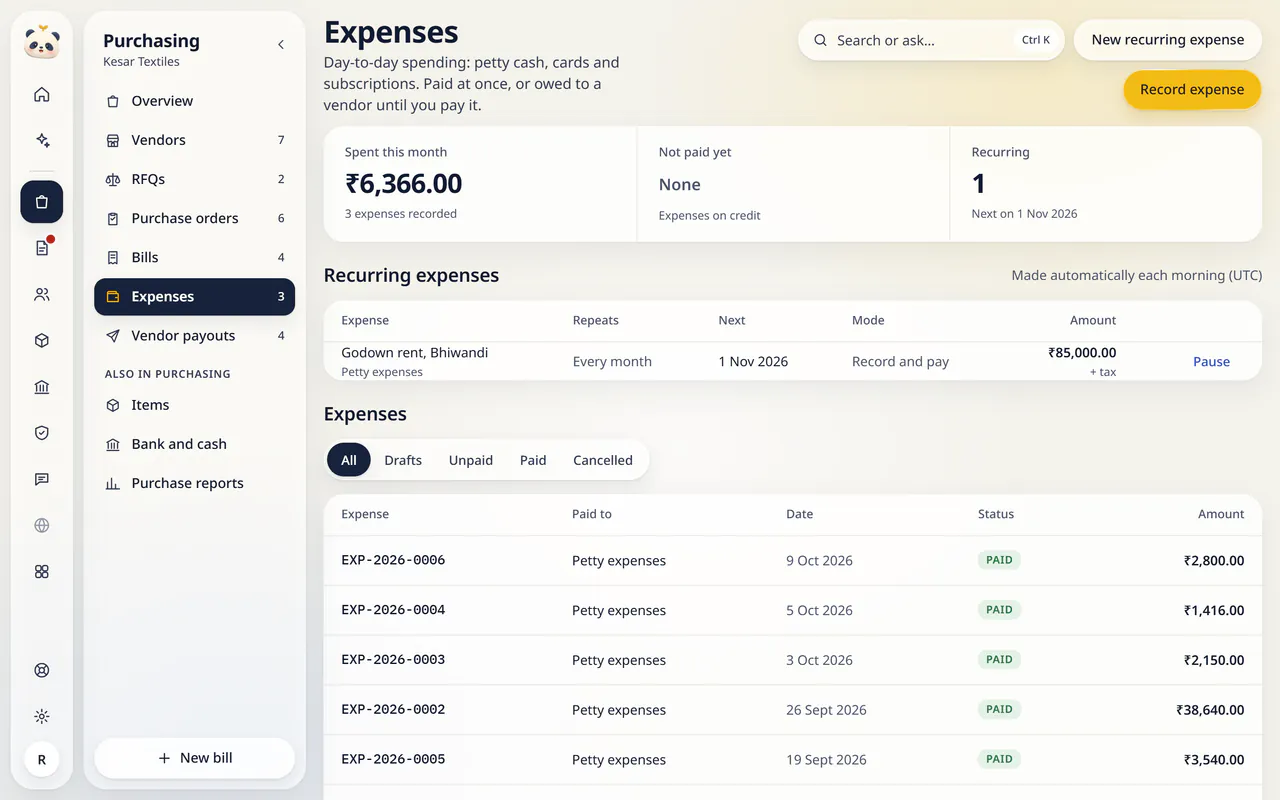Click New recurring expense
The width and height of the screenshot is (1280, 800).
1168,40
